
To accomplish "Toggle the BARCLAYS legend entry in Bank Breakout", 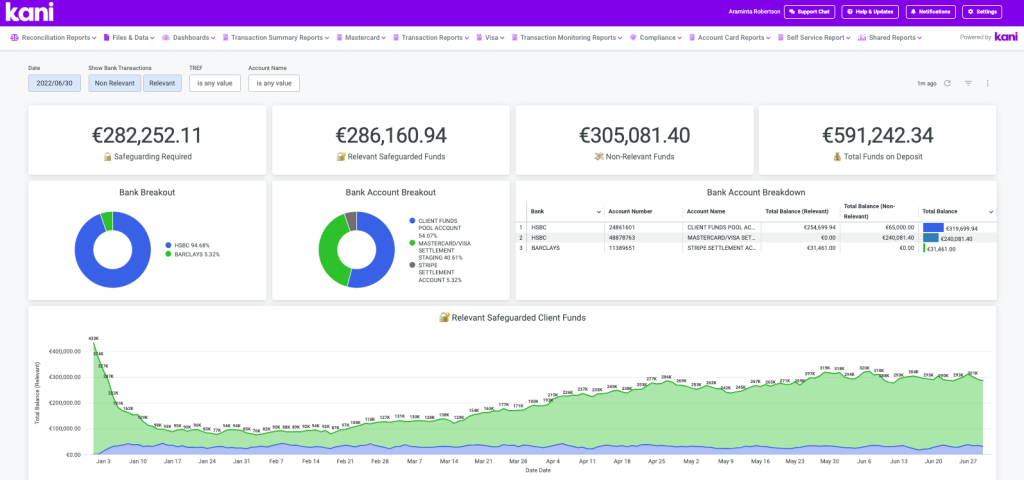I will pos(190,254).
